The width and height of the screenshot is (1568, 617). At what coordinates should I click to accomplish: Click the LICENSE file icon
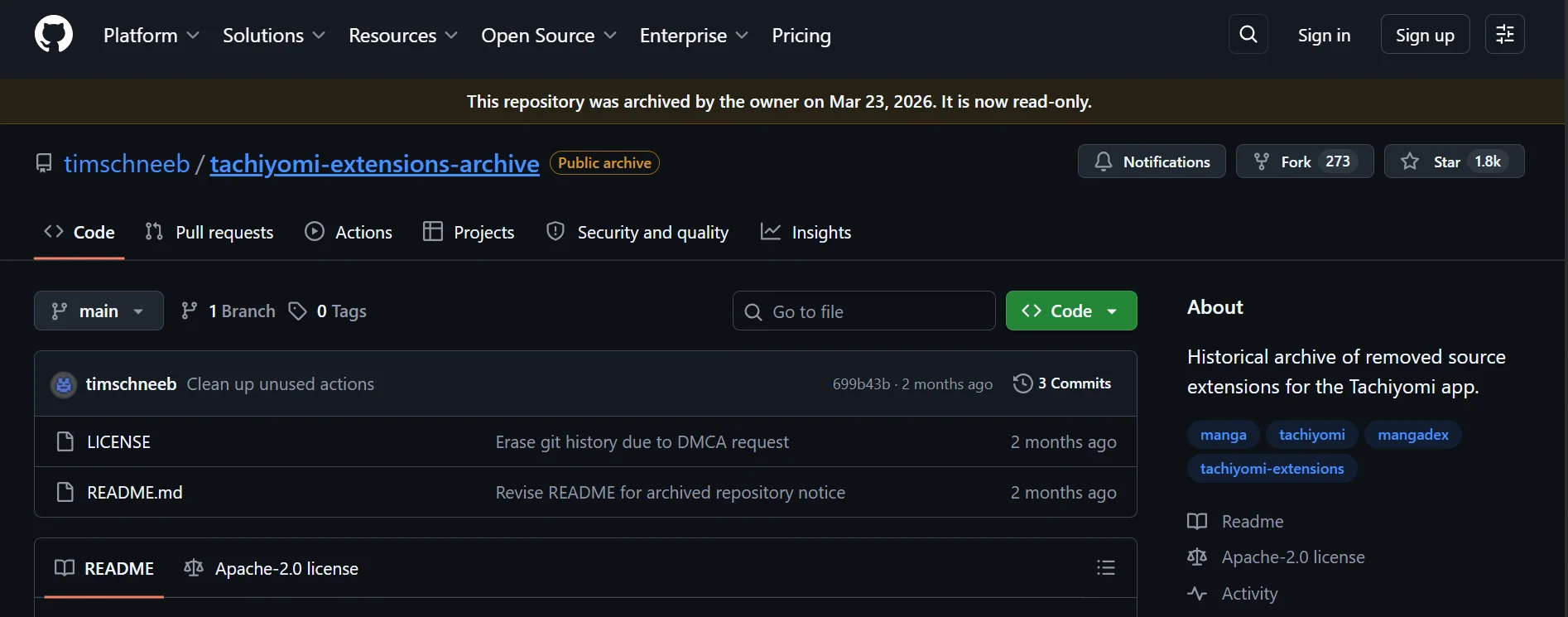click(x=65, y=441)
